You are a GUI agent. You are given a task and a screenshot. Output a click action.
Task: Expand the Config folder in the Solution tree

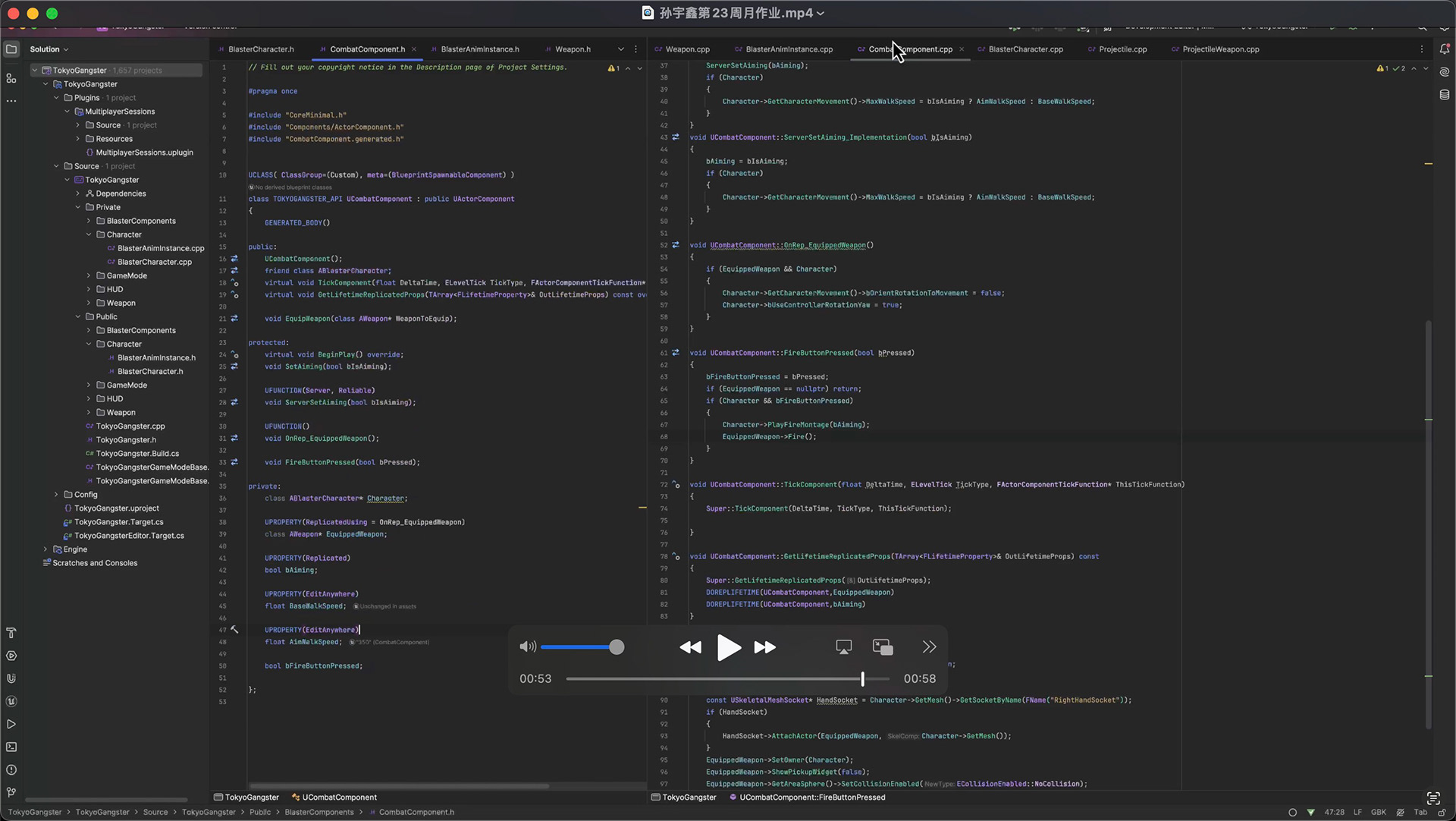pos(57,495)
